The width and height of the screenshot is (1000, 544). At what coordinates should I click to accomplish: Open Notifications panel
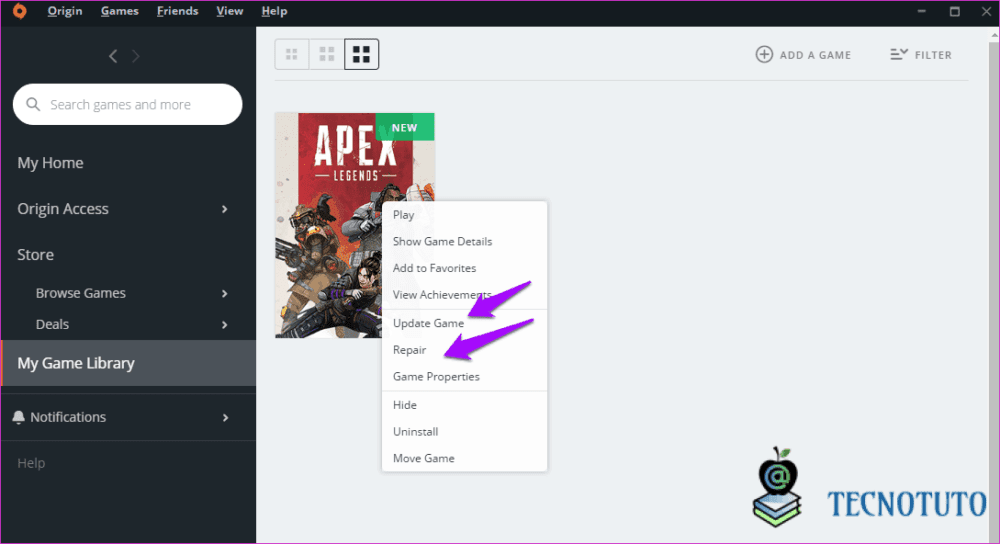[68, 417]
